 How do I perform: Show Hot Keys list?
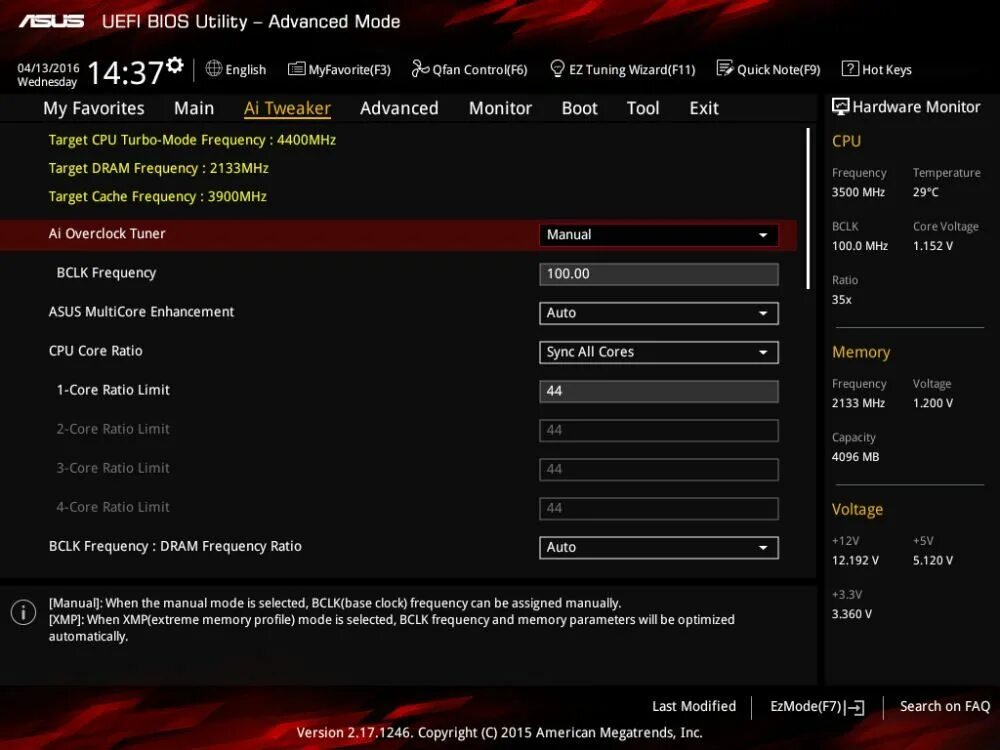[x=886, y=70]
